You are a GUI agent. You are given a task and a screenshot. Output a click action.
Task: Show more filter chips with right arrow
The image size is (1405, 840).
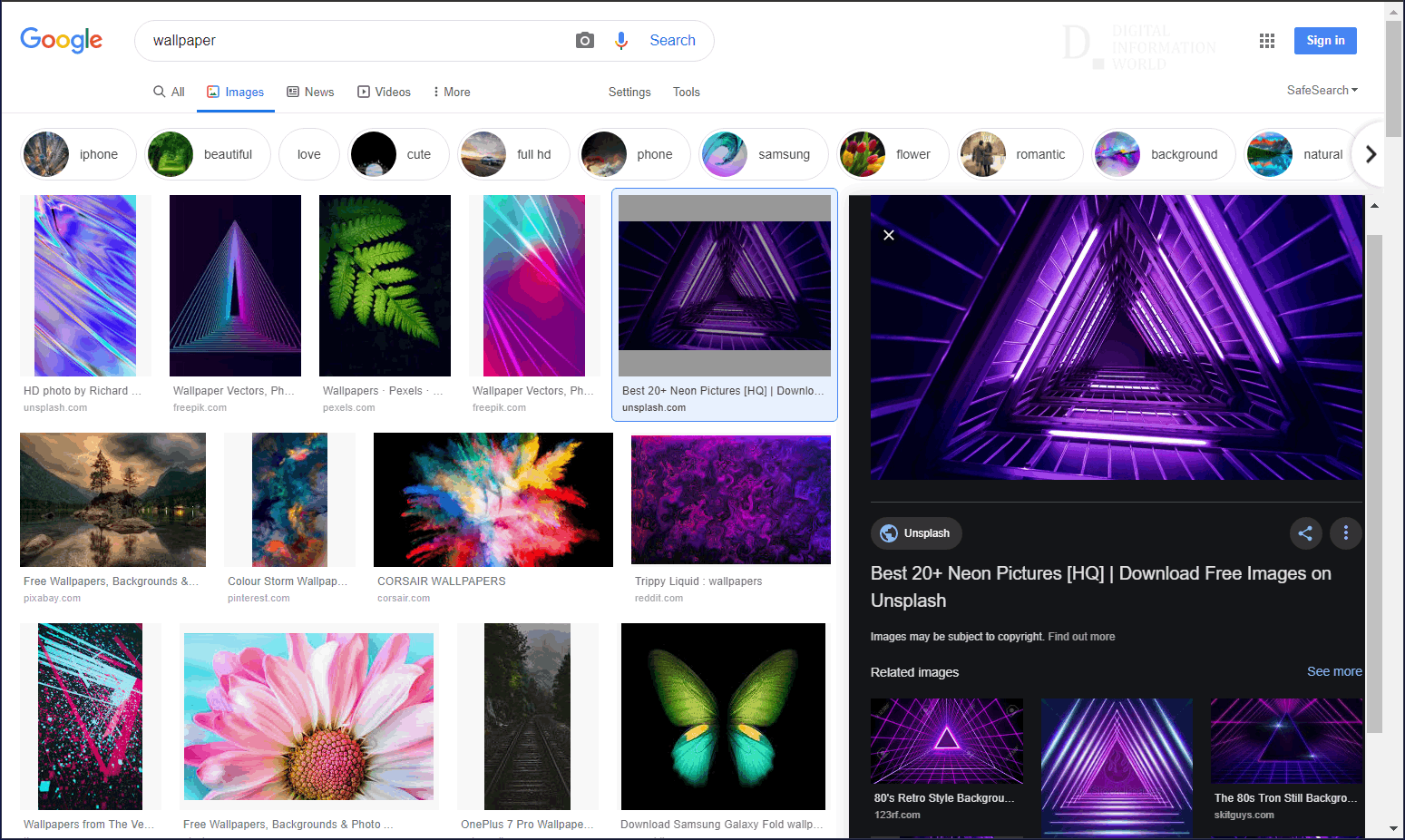tap(1371, 154)
